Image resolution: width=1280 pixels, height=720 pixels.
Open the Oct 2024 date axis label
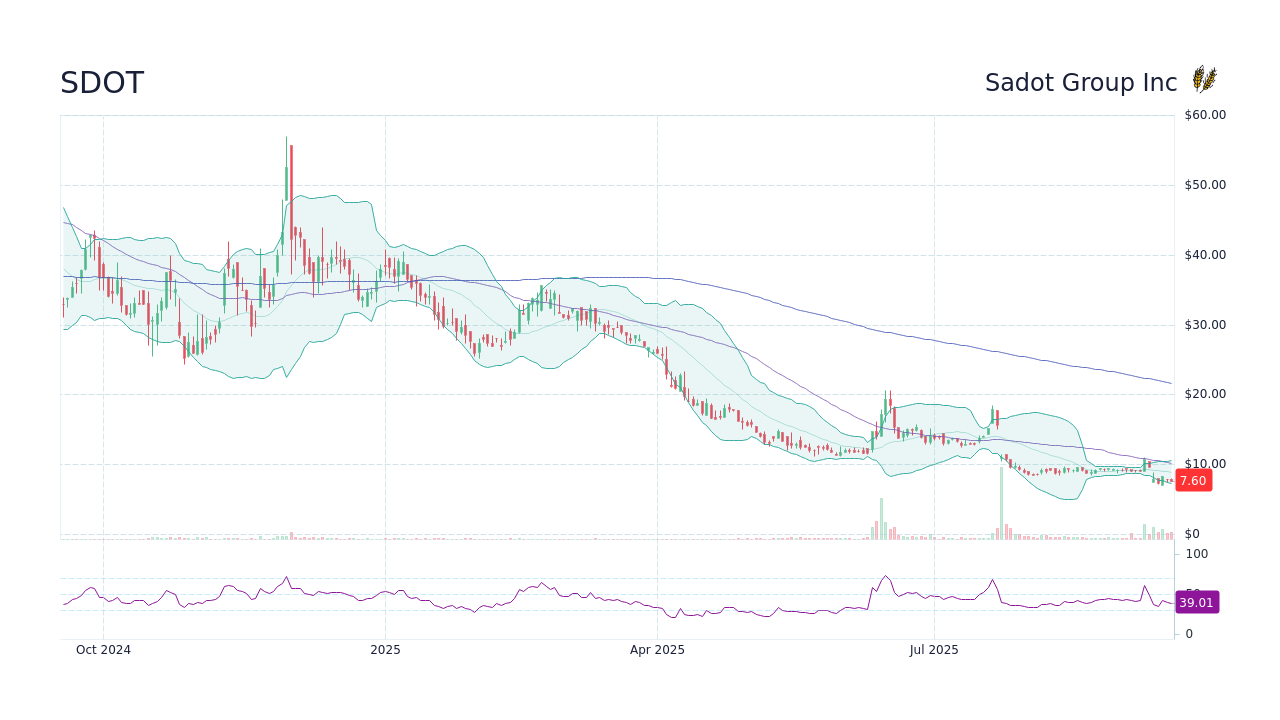click(103, 650)
